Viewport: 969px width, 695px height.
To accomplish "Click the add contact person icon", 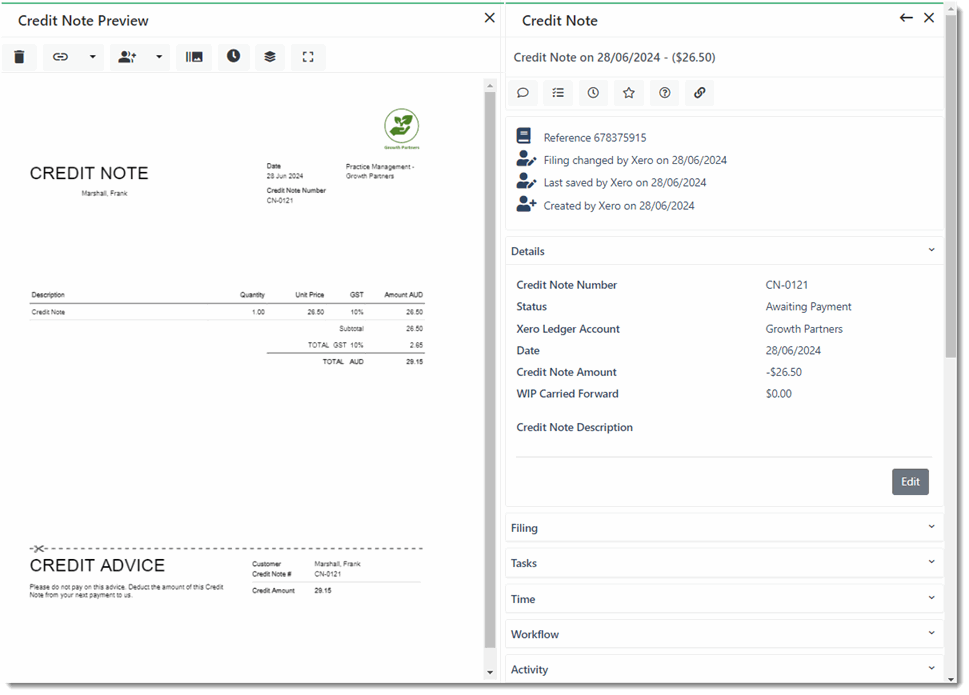I will point(127,57).
